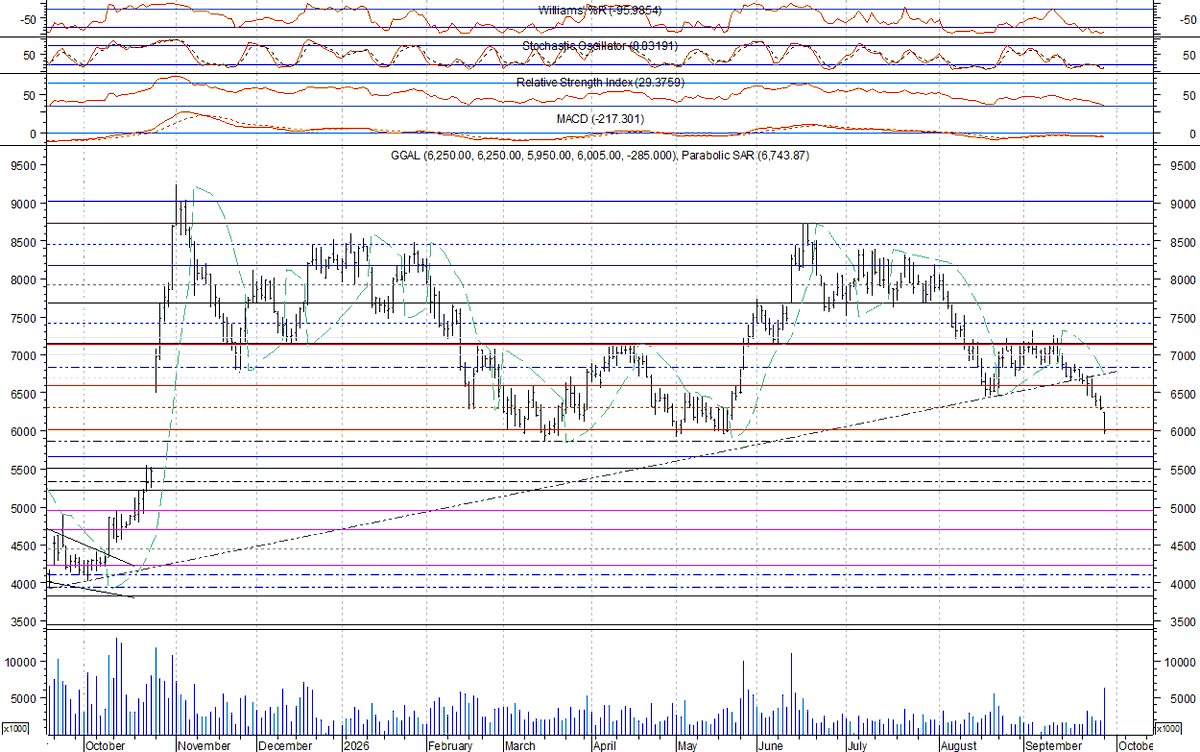Select the August label on the date axis
This screenshot has height=752, width=1200.
(958, 745)
